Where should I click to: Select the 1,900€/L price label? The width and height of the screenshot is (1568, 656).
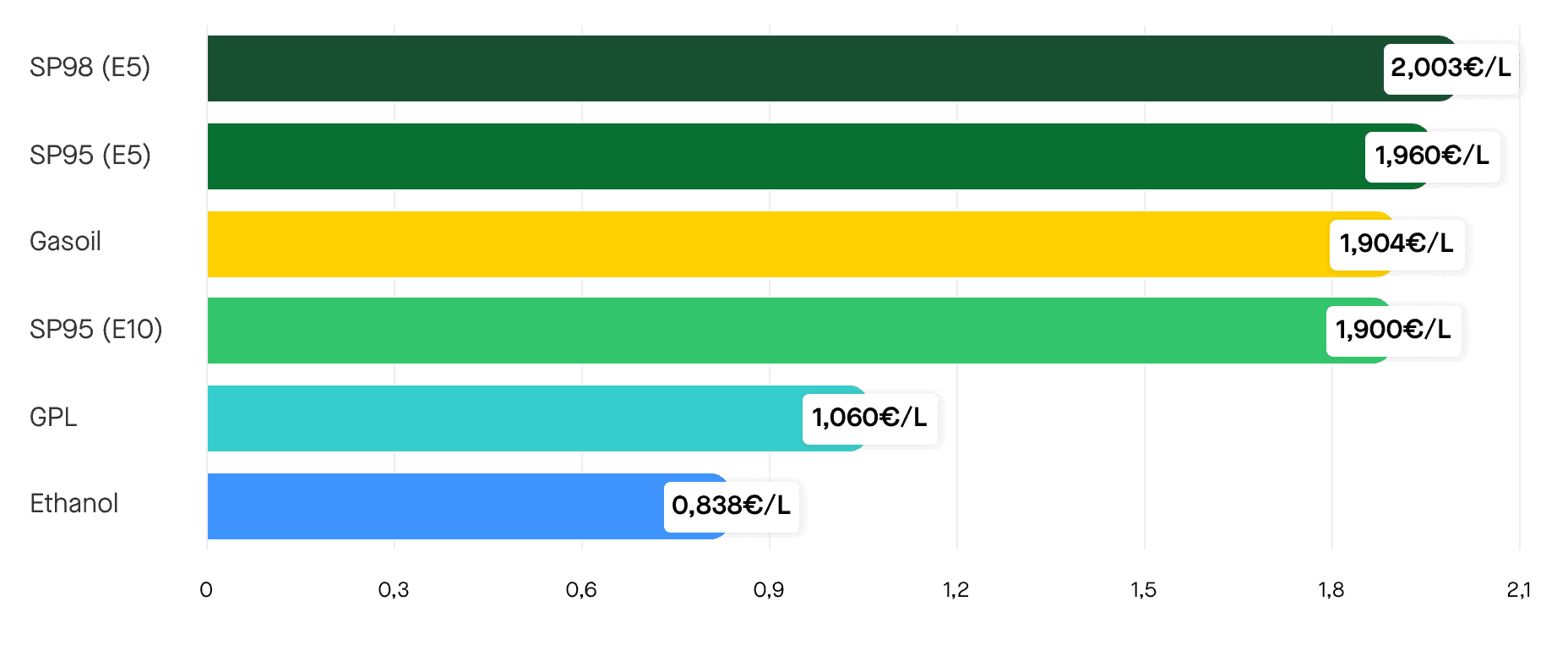click(x=1394, y=330)
